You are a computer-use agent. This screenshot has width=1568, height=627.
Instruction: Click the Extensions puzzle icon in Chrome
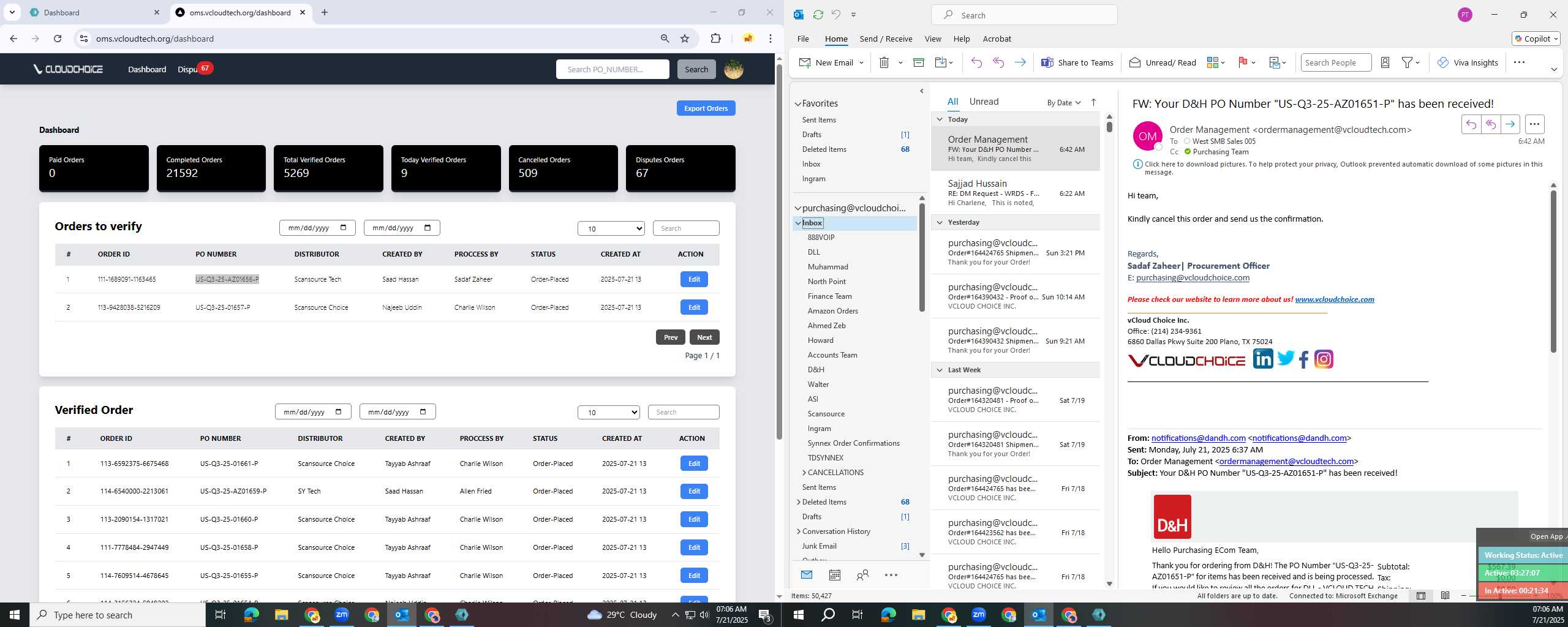tap(715, 39)
